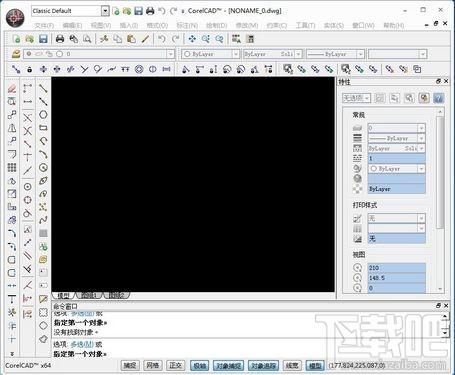This screenshot has width=455, height=375.
Task: Click the concentric circles constraint icon
Action: 139,69
